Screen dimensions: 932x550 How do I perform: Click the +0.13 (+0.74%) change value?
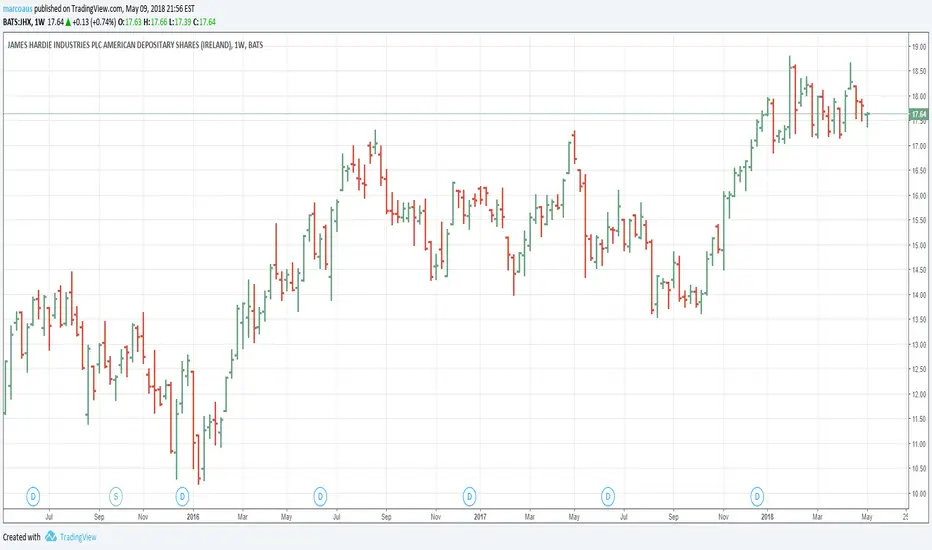[95, 22]
